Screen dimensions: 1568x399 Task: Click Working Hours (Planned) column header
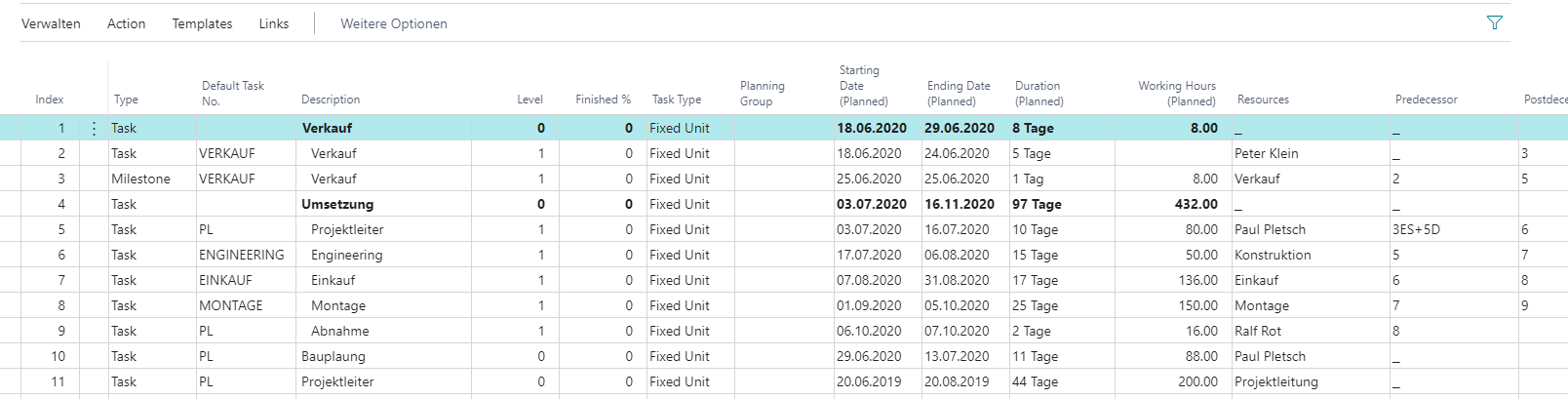(x=1177, y=93)
